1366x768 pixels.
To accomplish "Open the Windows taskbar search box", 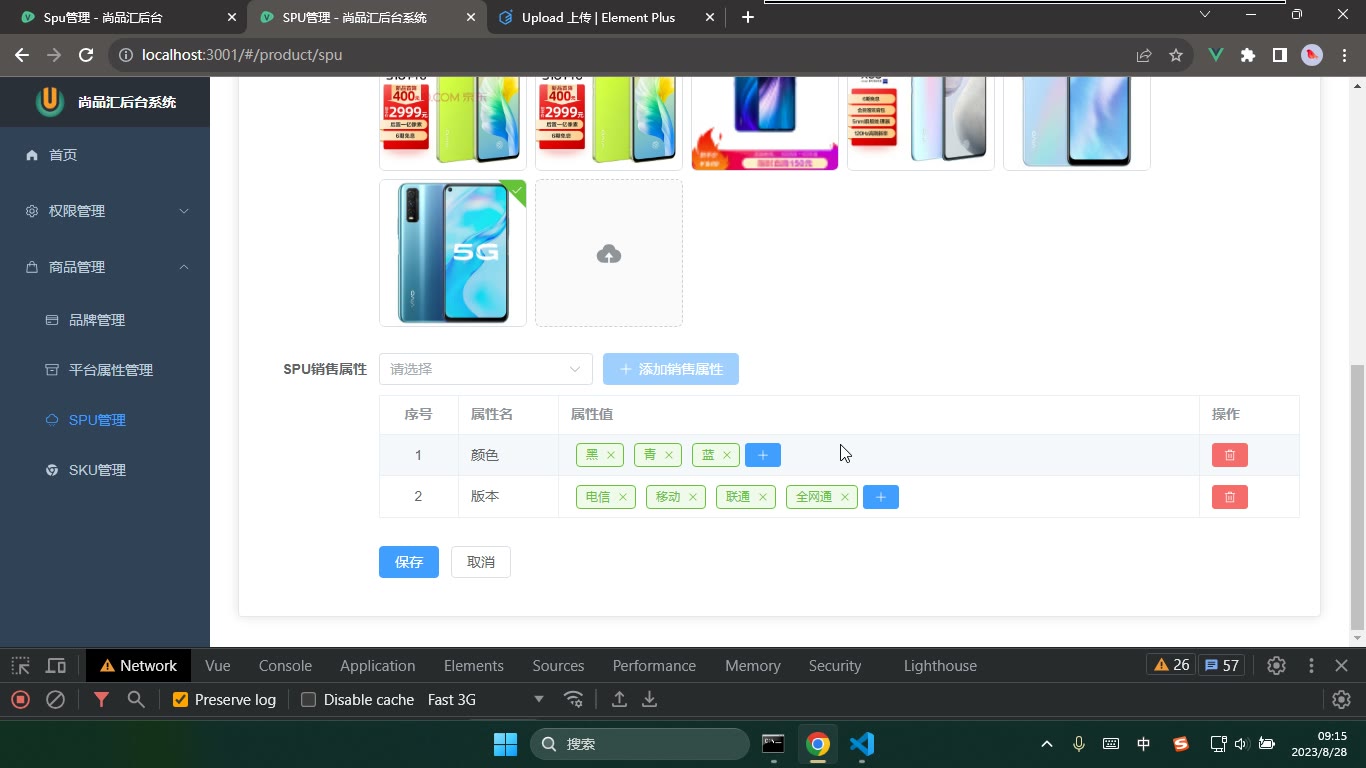I will pyautogui.click(x=640, y=744).
